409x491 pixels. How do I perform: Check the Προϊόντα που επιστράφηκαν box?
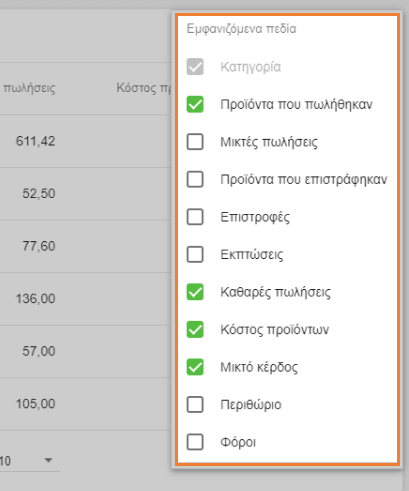[195, 179]
